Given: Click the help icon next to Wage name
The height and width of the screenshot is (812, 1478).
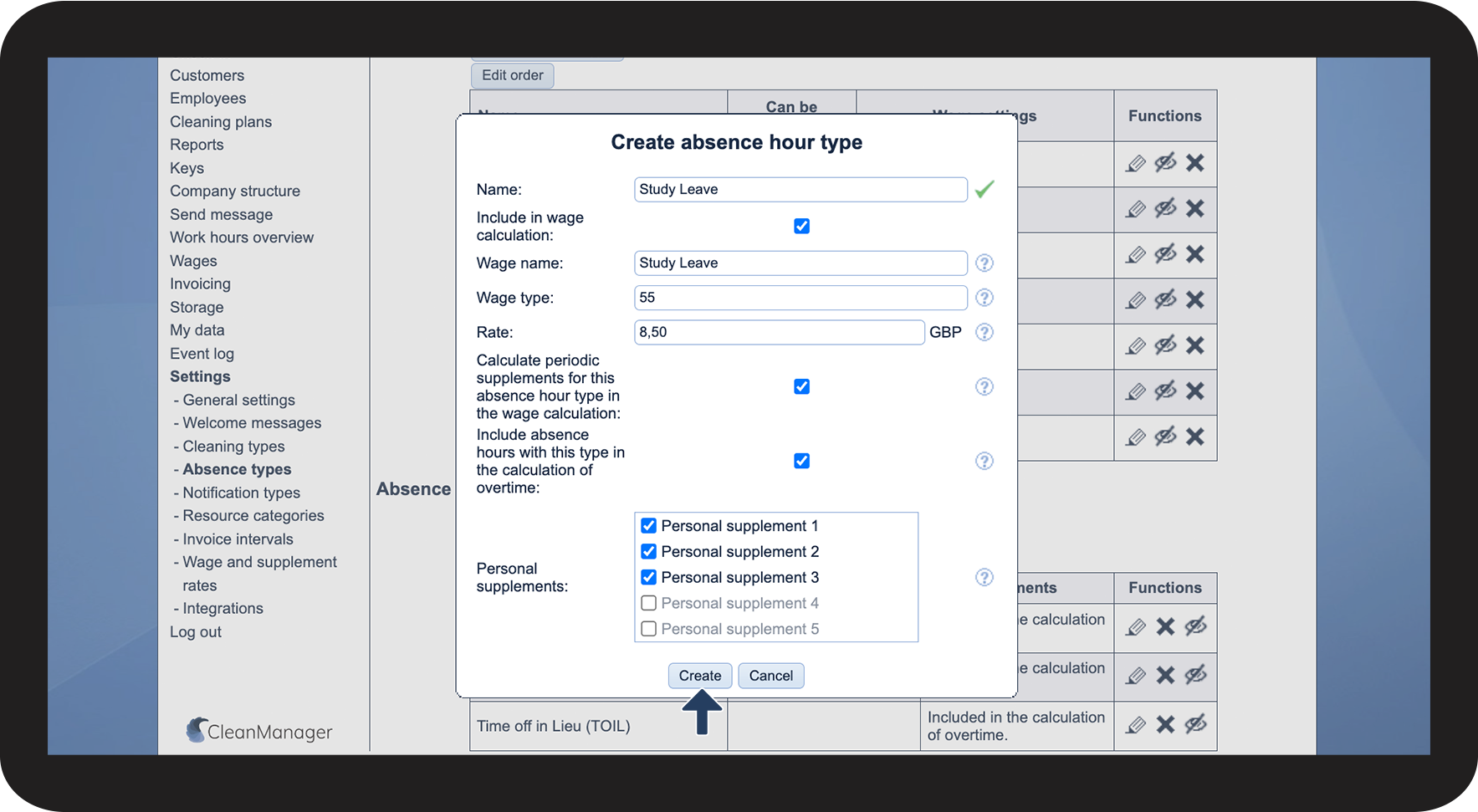Looking at the screenshot, I should click(984, 263).
